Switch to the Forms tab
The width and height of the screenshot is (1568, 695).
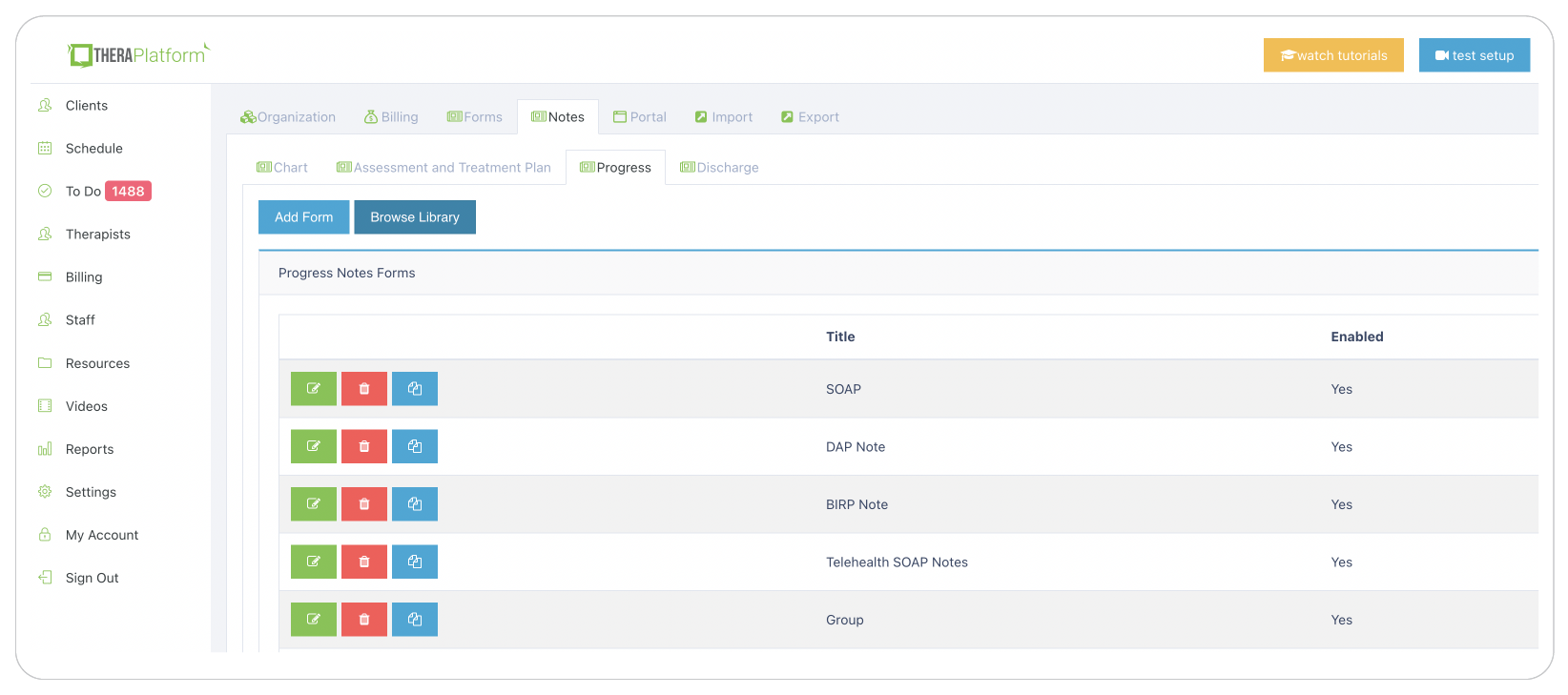475,117
